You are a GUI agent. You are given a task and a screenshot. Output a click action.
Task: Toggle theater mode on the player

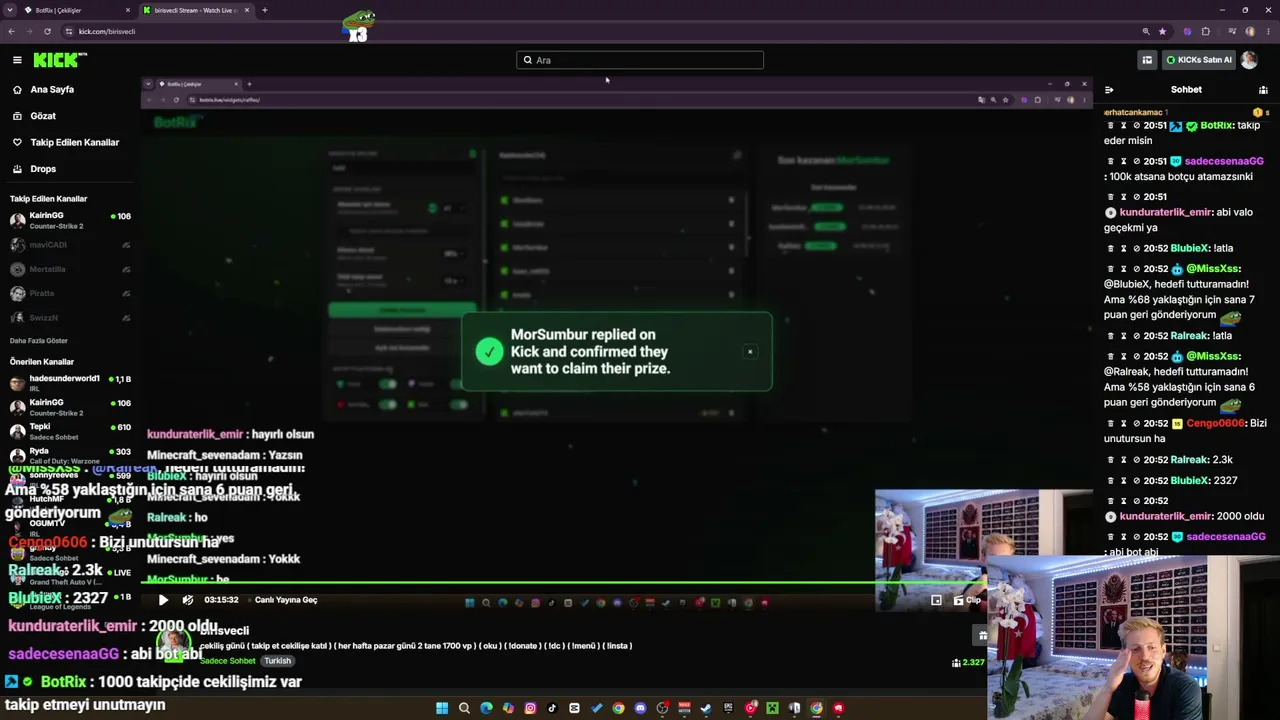click(936, 600)
